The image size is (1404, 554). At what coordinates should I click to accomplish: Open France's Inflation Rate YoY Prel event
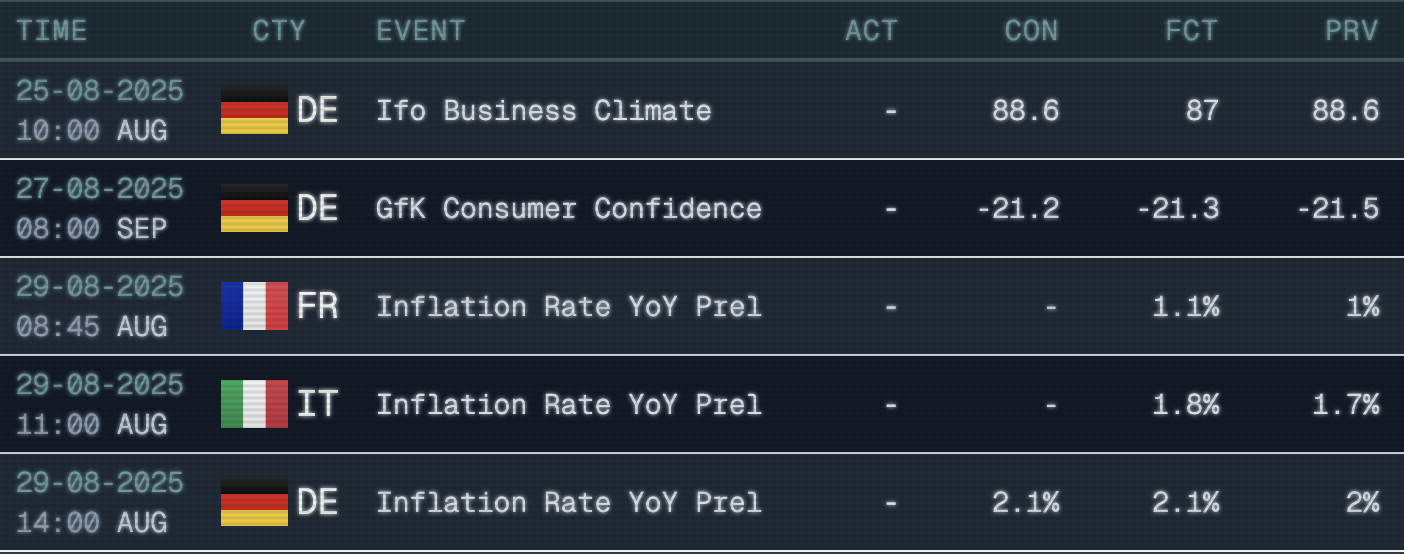pos(568,306)
